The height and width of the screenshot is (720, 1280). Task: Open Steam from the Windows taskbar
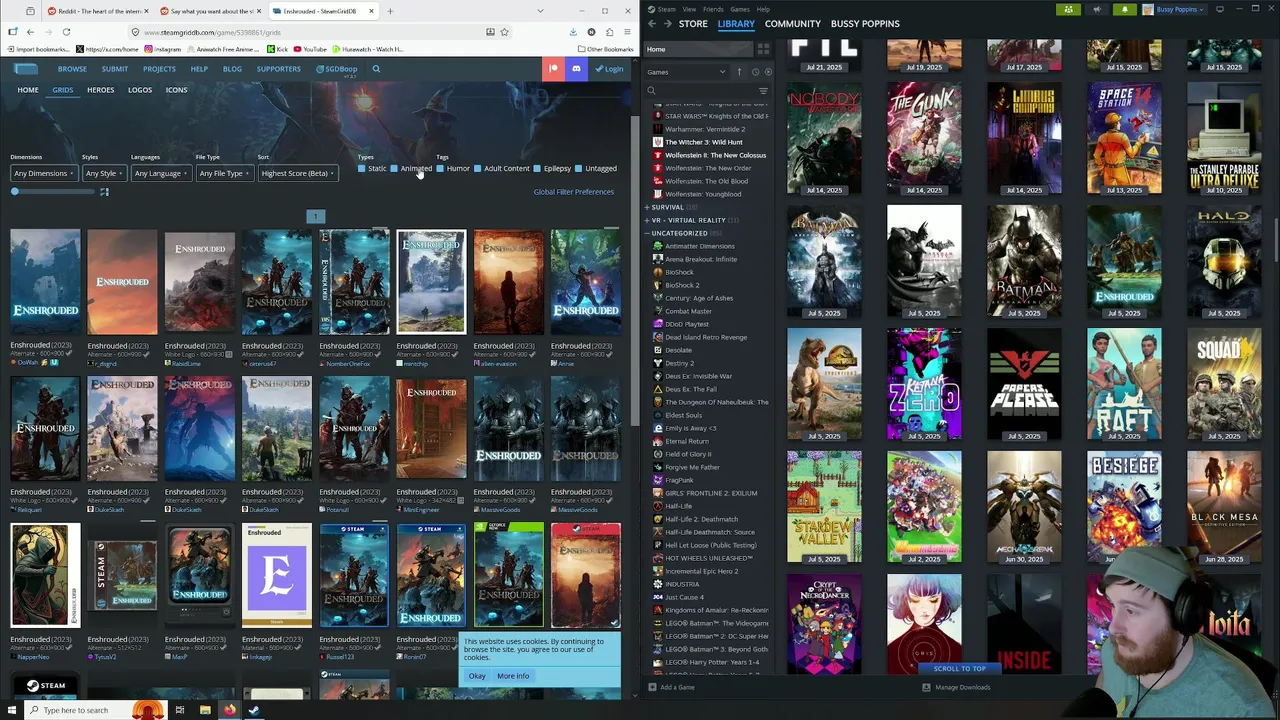254,710
